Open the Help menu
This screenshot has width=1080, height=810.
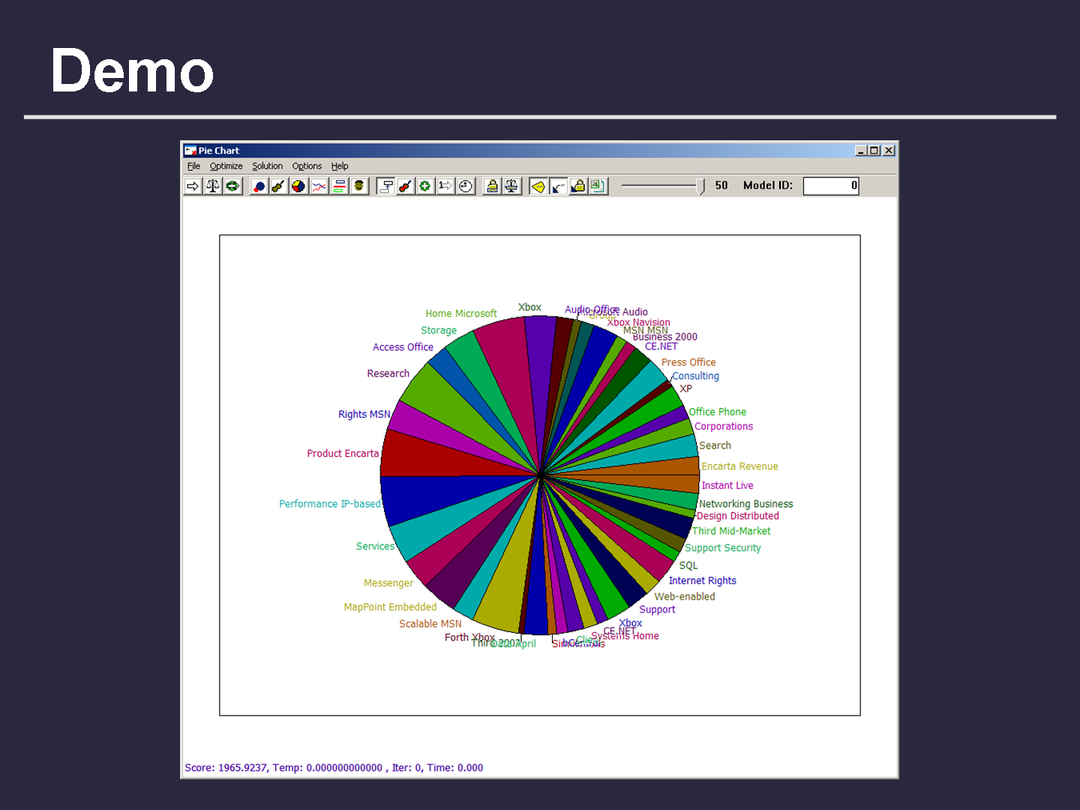pyautogui.click(x=340, y=166)
